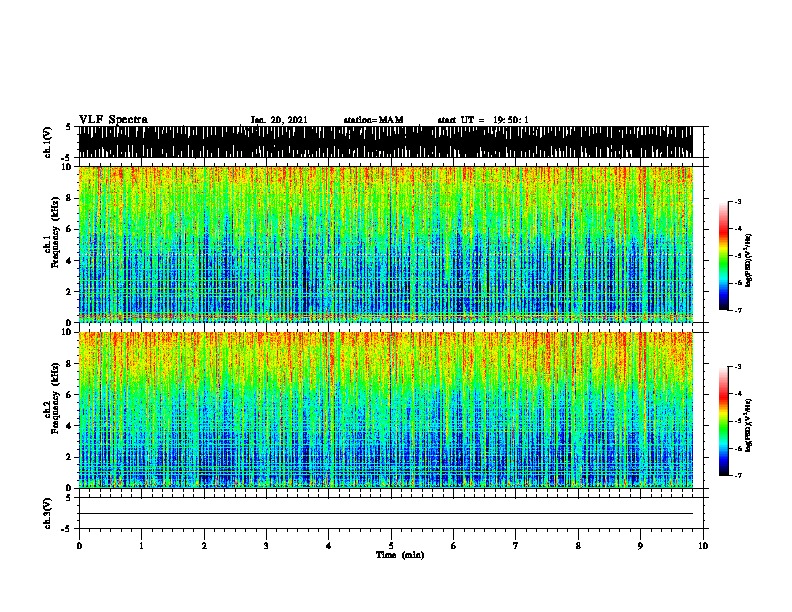
Task: Click the ch.3(V) axis label
Action: [x=48, y=513]
